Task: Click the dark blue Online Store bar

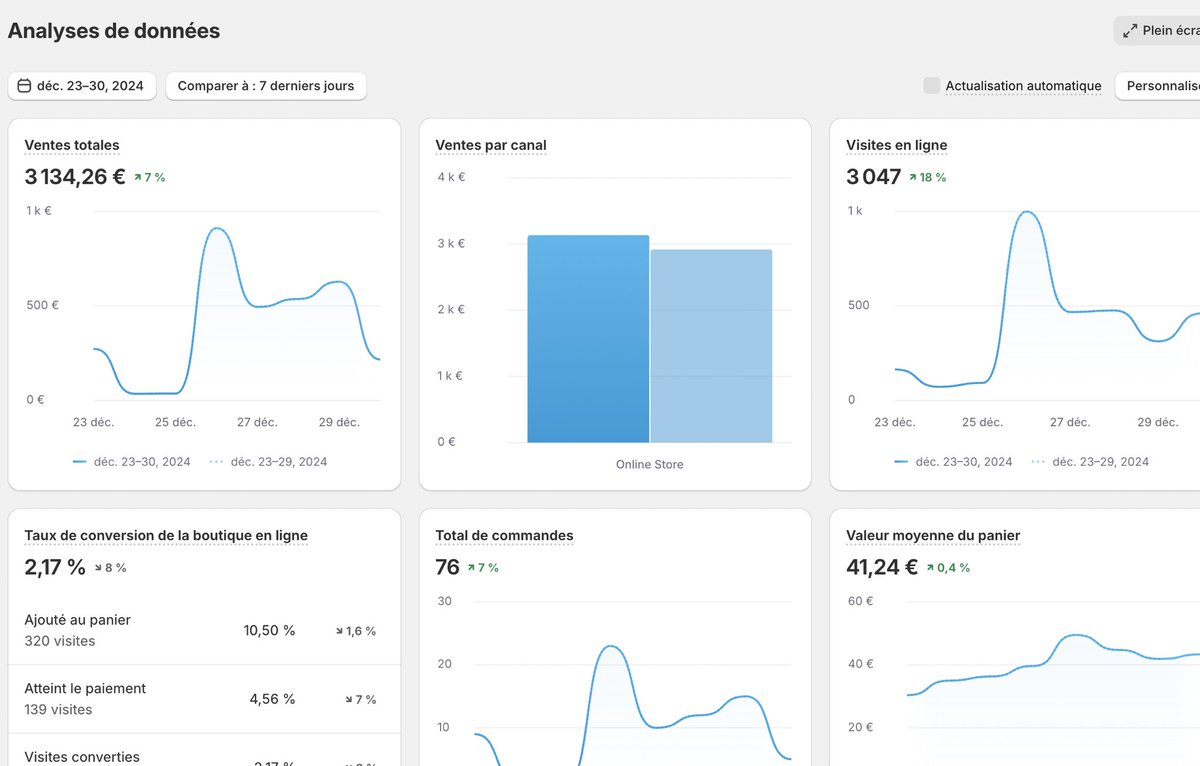Action: [x=588, y=339]
